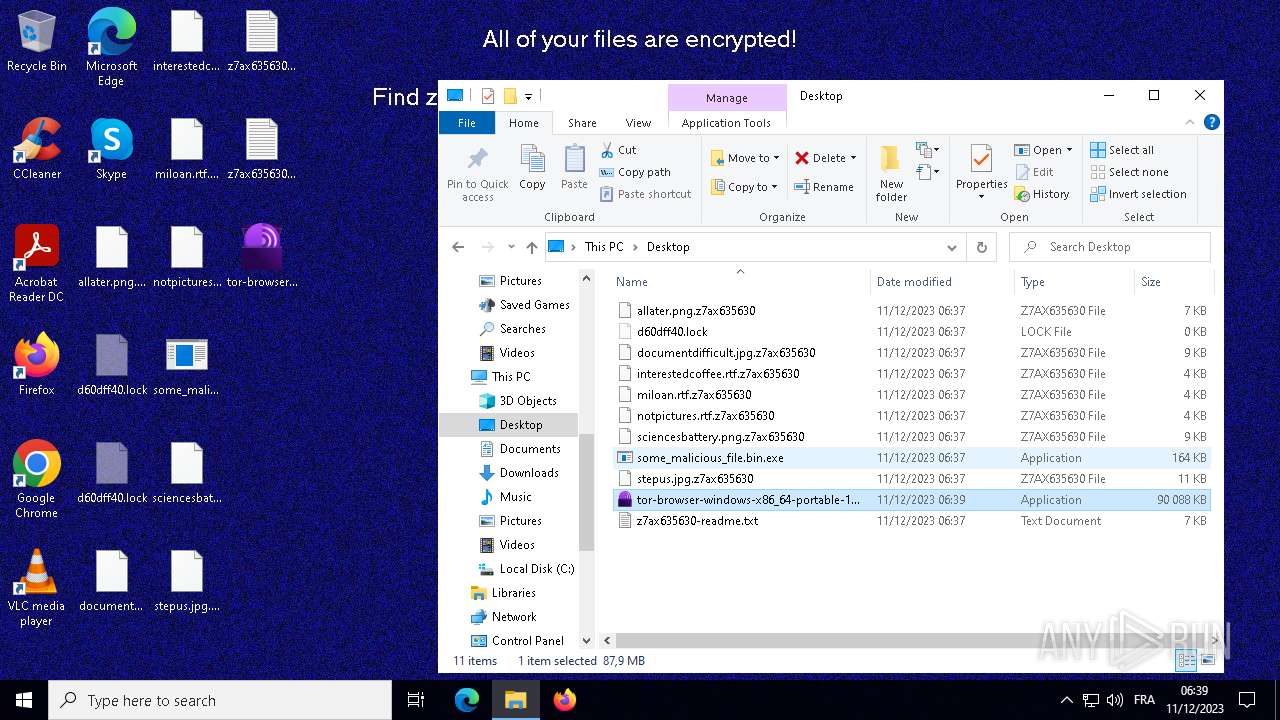Select Skype desktop shortcut

pyautogui.click(x=111, y=149)
